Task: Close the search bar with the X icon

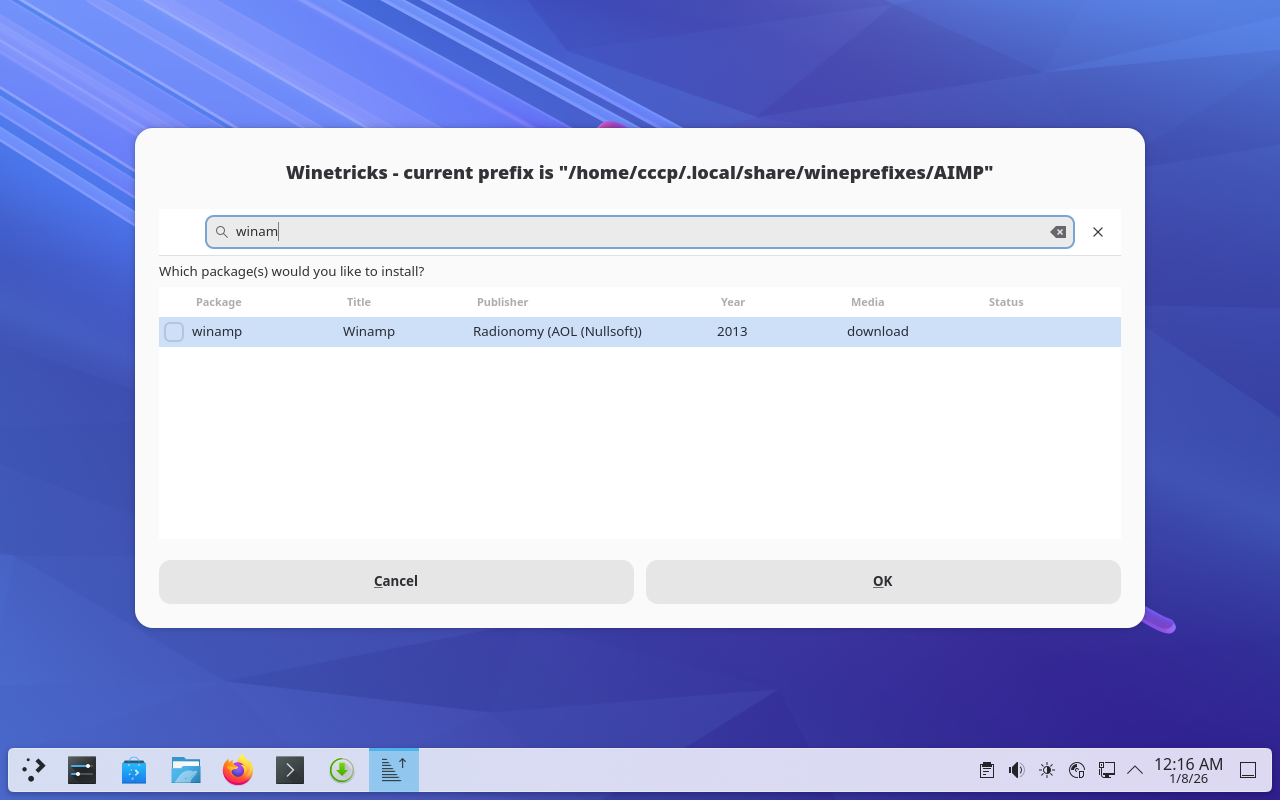Action: pyautogui.click(x=1098, y=232)
